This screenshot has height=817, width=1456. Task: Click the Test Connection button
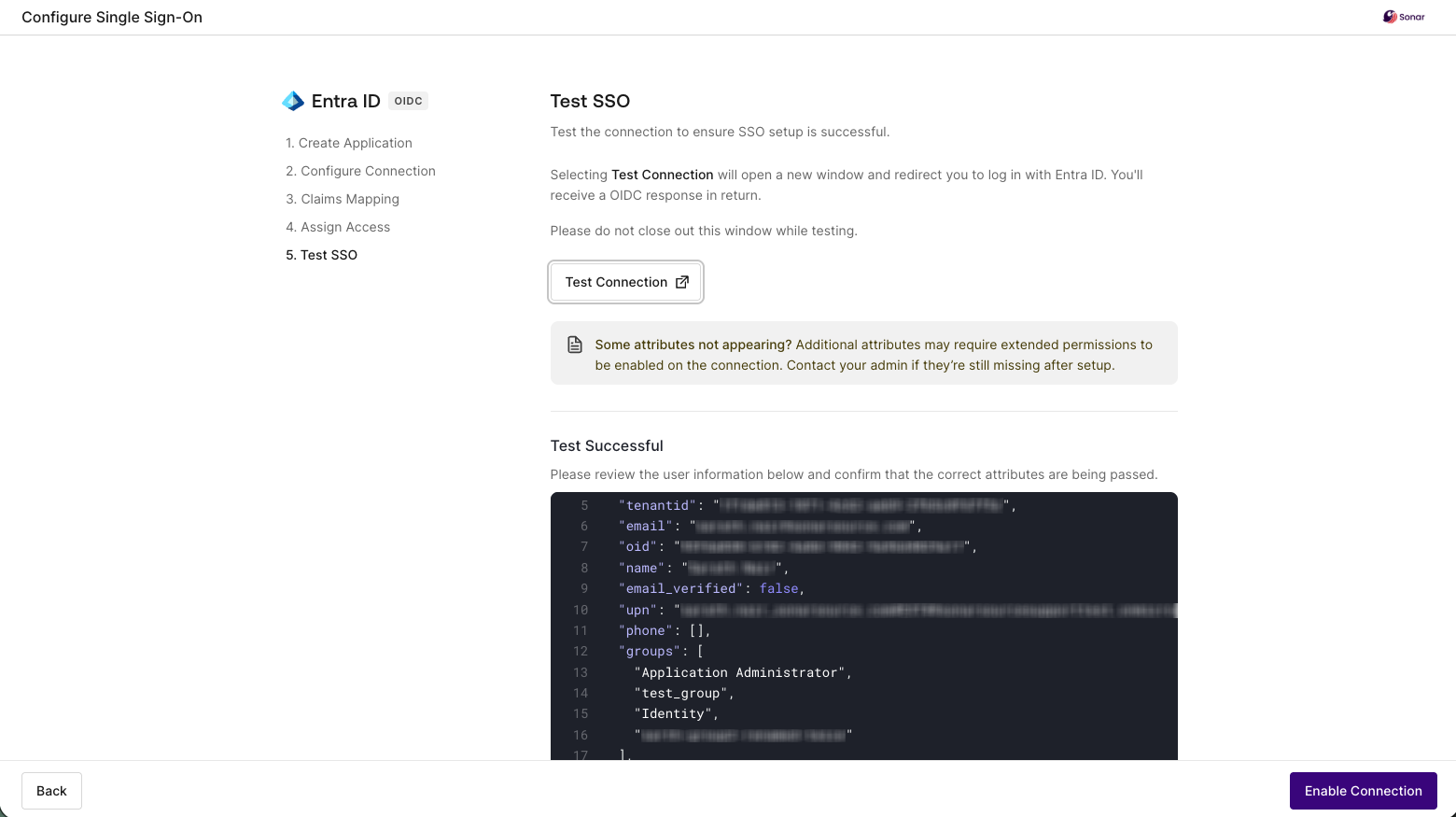click(625, 282)
